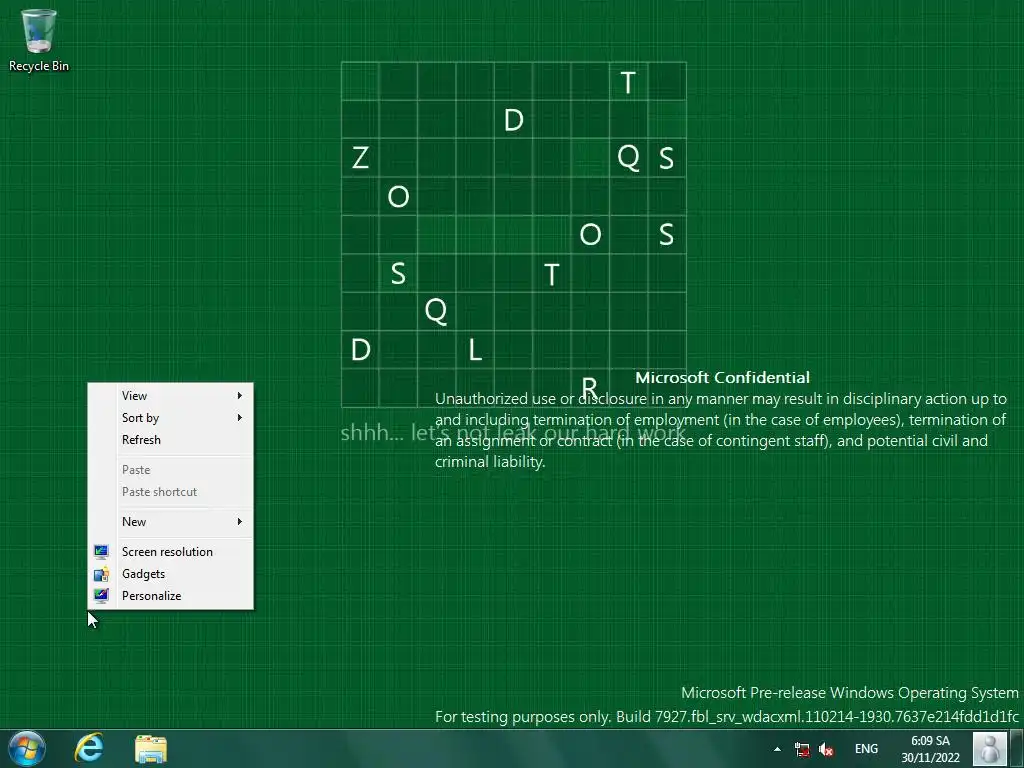Open the clock showing 6:09 SA
Image resolution: width=1024 pixels, height=768 pixels.
[931, 741]
